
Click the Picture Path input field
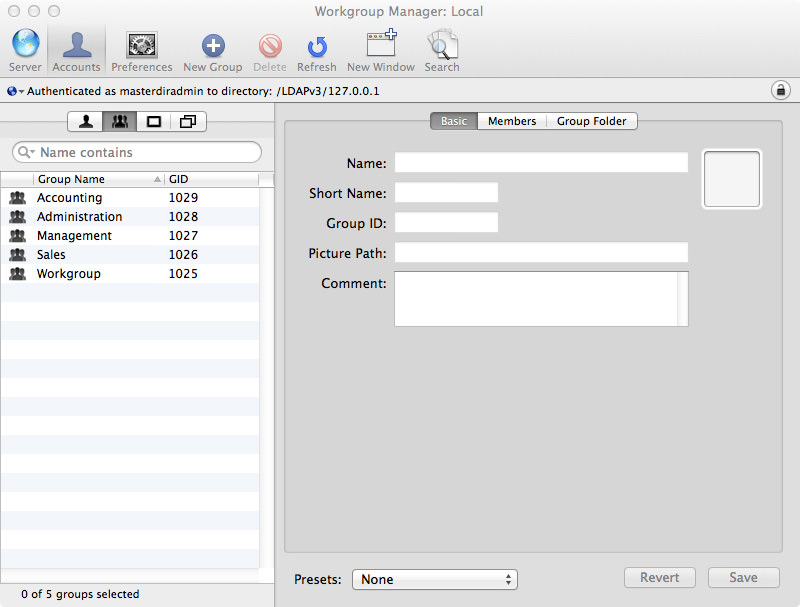pos(541,252)
